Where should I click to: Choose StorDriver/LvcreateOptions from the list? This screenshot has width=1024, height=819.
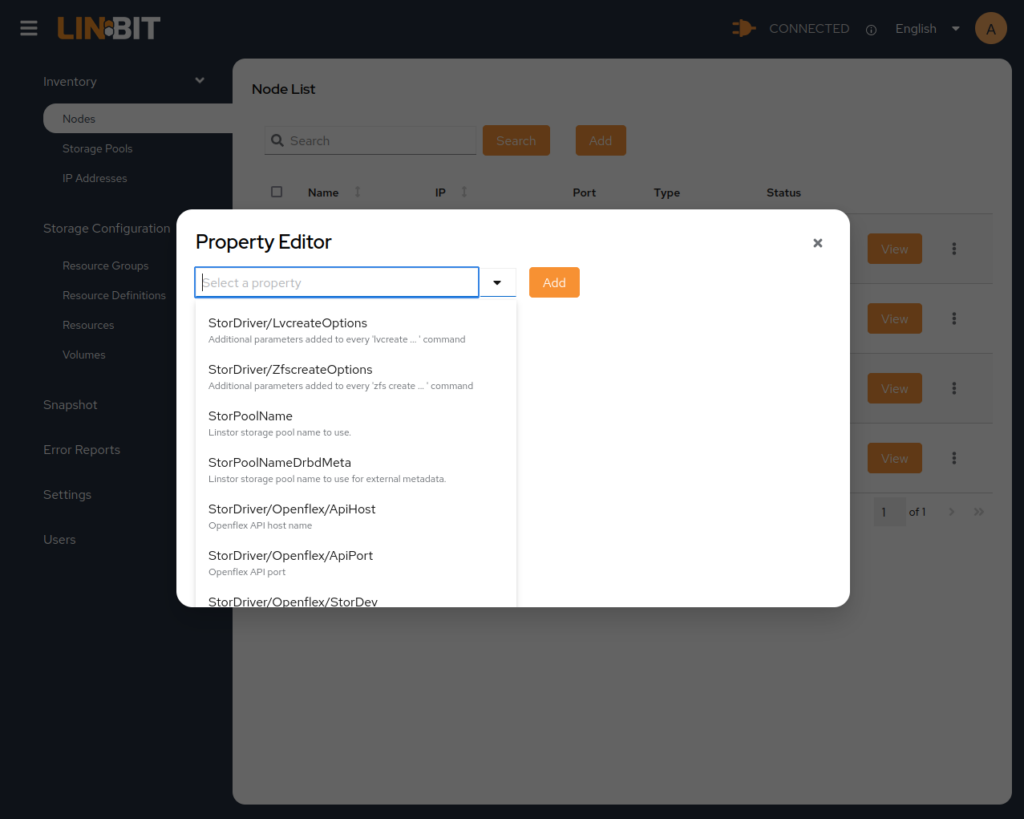pyautogui.click(x=356, y=330)
